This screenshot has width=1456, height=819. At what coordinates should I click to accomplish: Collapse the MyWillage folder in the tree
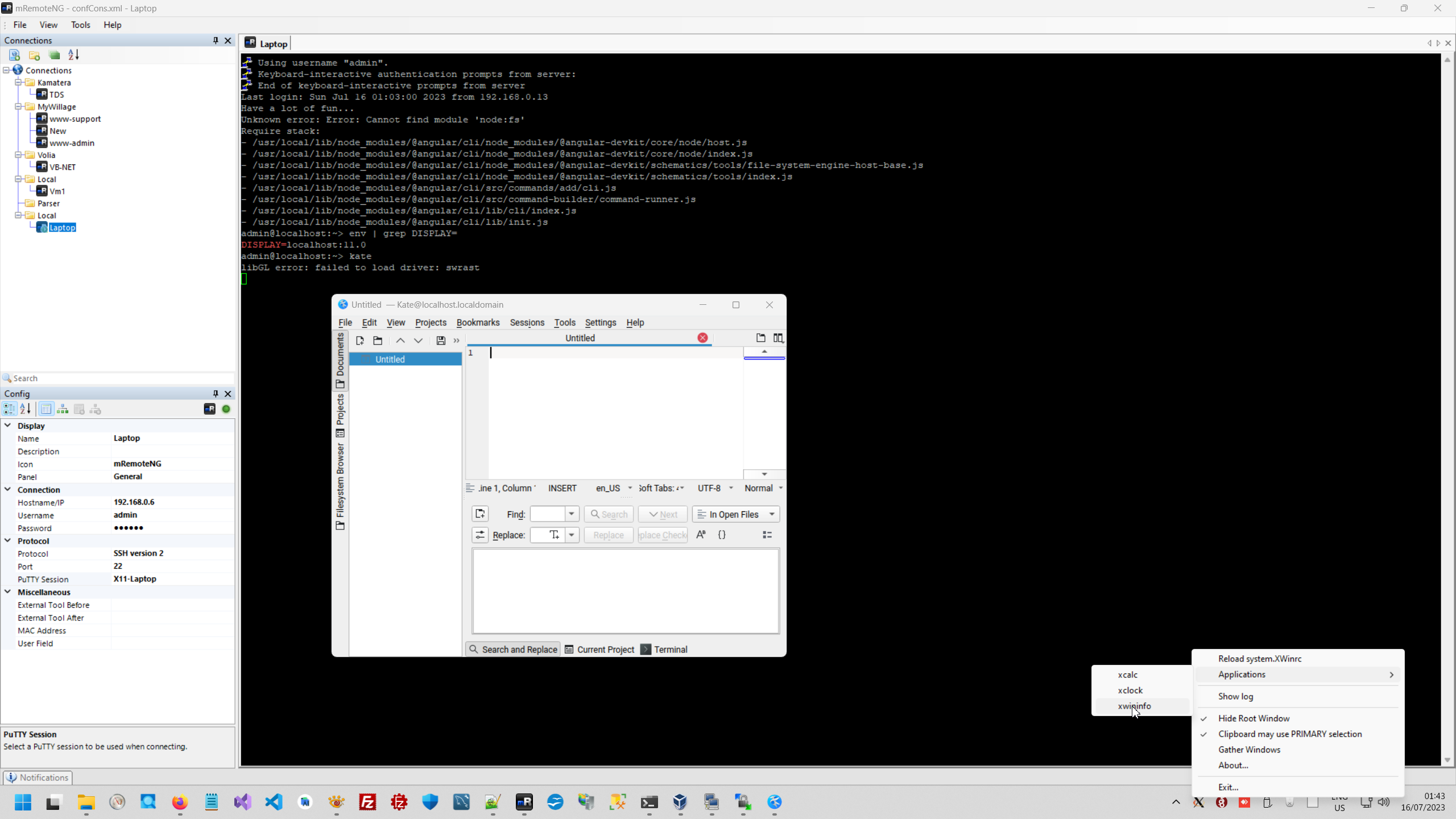pyautogui.click(x=18, y=106)
